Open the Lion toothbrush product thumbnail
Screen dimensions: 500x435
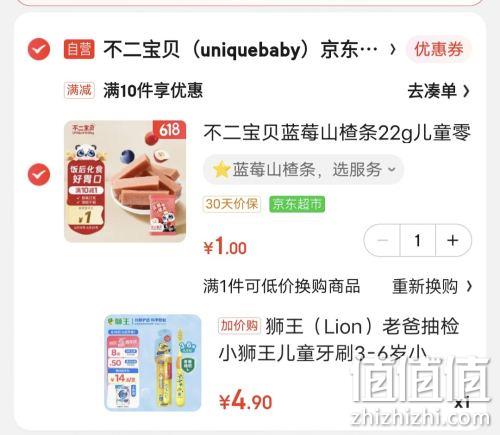coord(153,363)
